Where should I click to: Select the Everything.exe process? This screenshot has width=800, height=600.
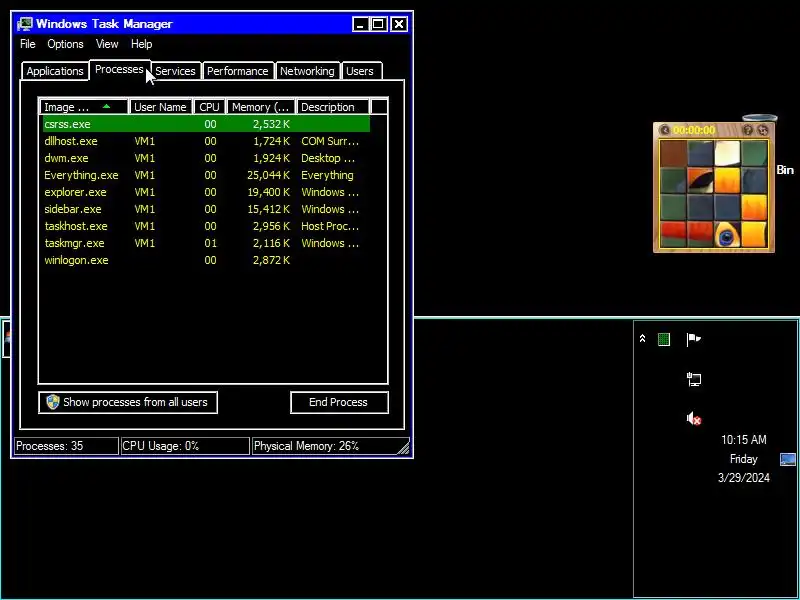[x=206, y=175]
